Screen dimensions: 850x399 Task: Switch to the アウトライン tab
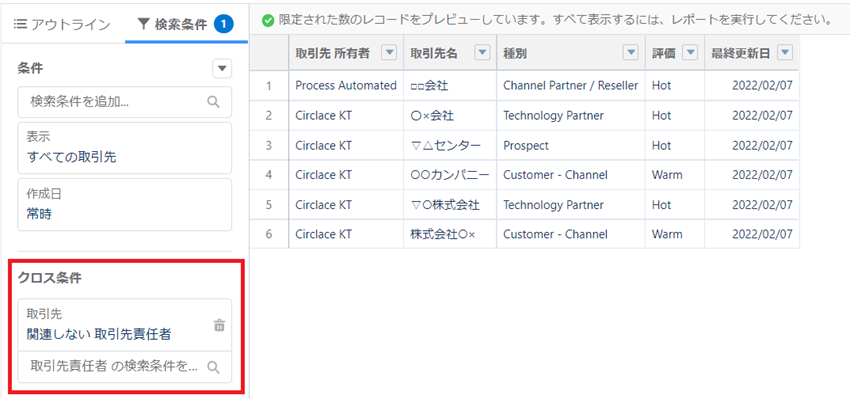click(62, 24)
